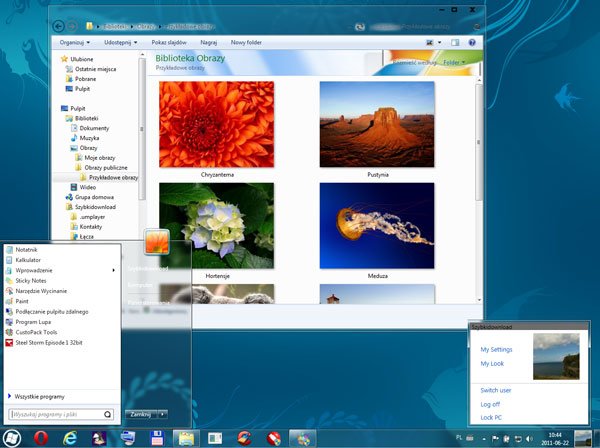Click the Zamknij shutdown button
The image size is (600, 448).
[x=141, y=414]
